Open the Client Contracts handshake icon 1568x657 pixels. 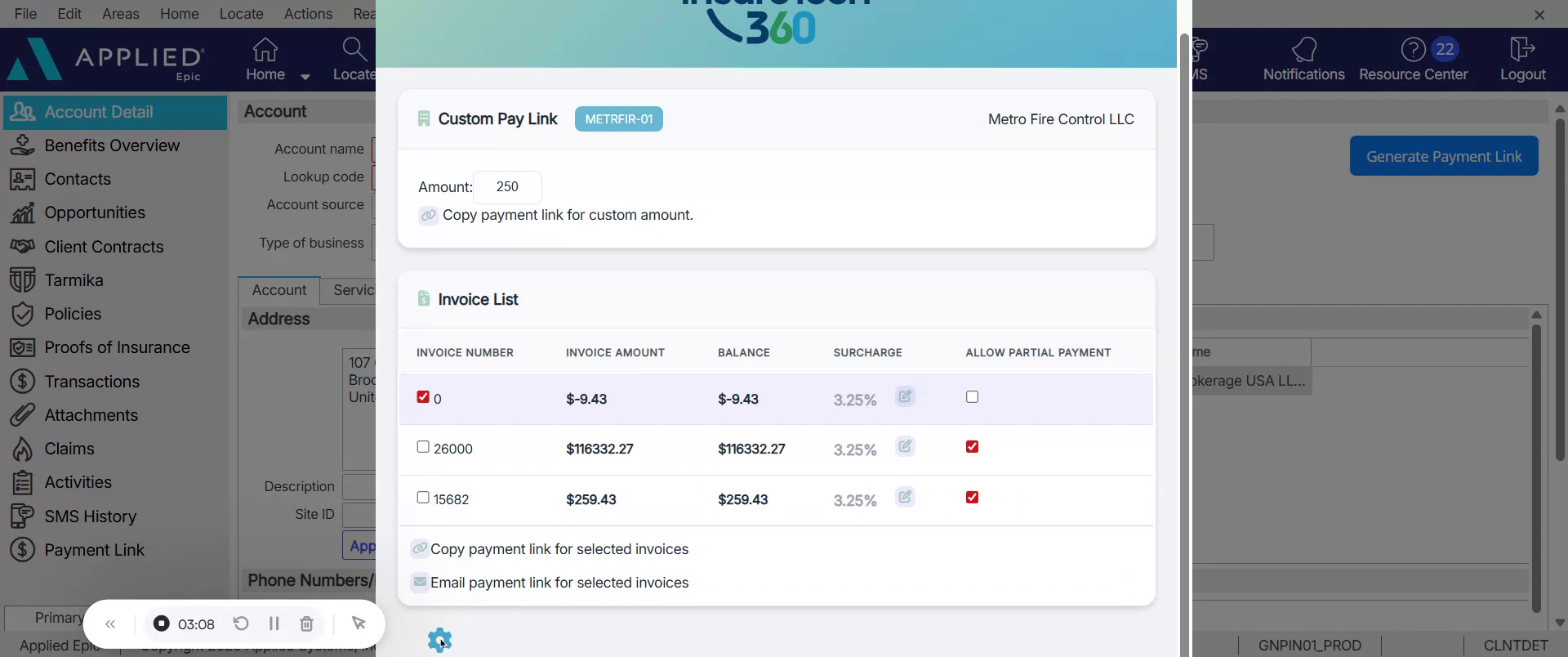[x=22, y=246]
